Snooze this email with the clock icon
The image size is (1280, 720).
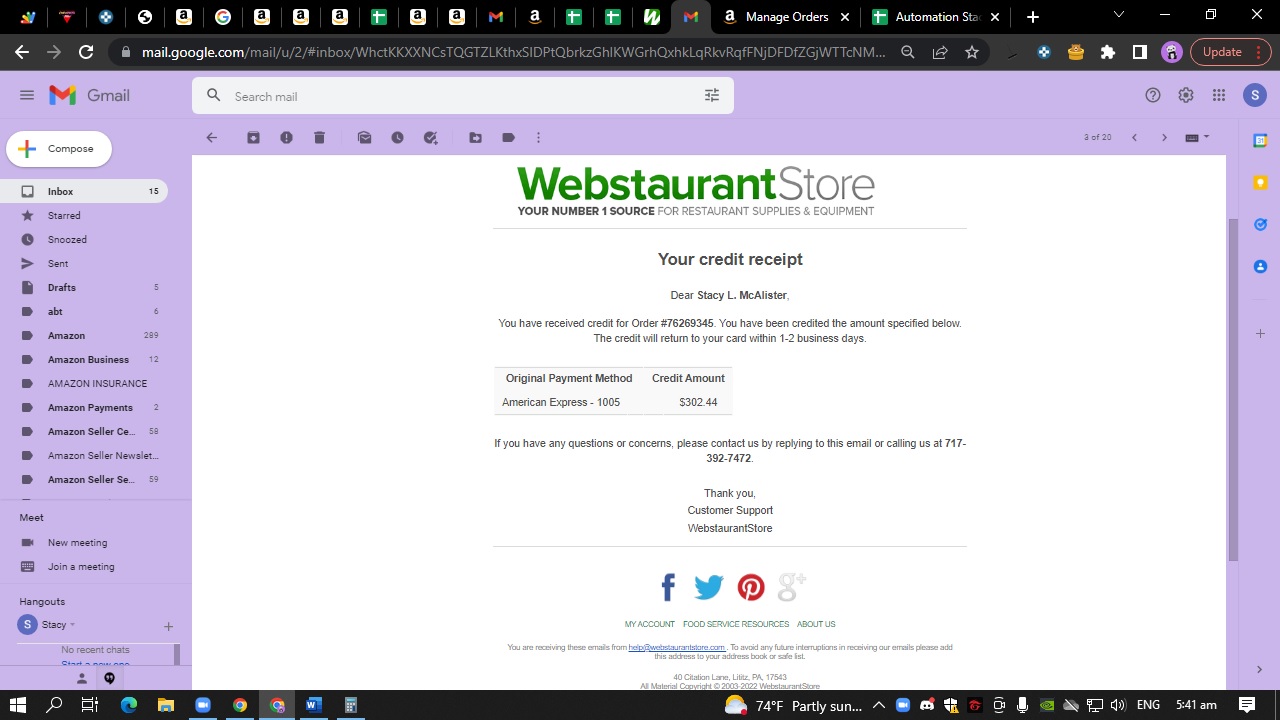point(397,138)
